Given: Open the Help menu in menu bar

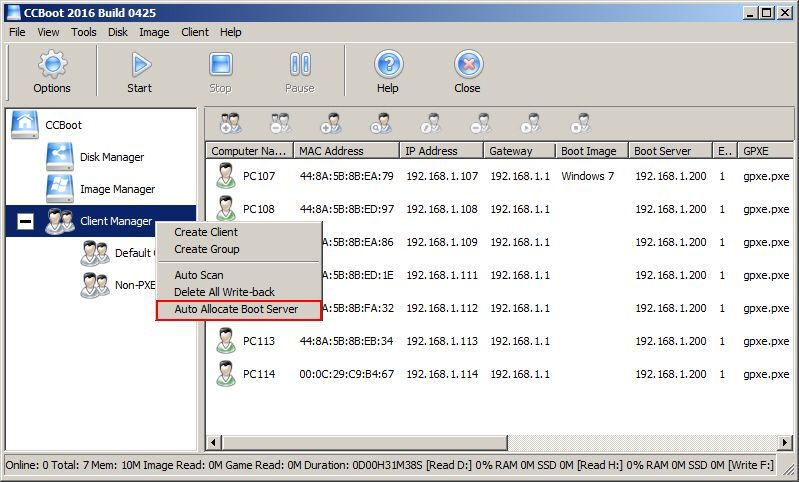Looking at the screenshot, I should click(x=231, y=32).
